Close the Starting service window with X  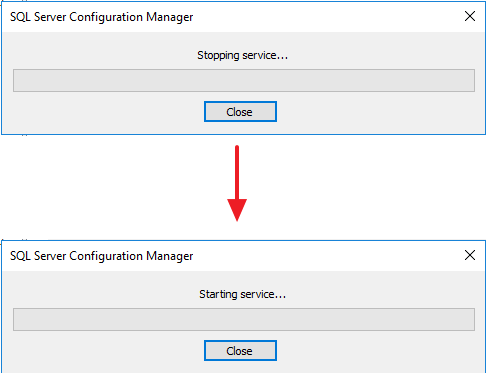(x=470, y=255)
